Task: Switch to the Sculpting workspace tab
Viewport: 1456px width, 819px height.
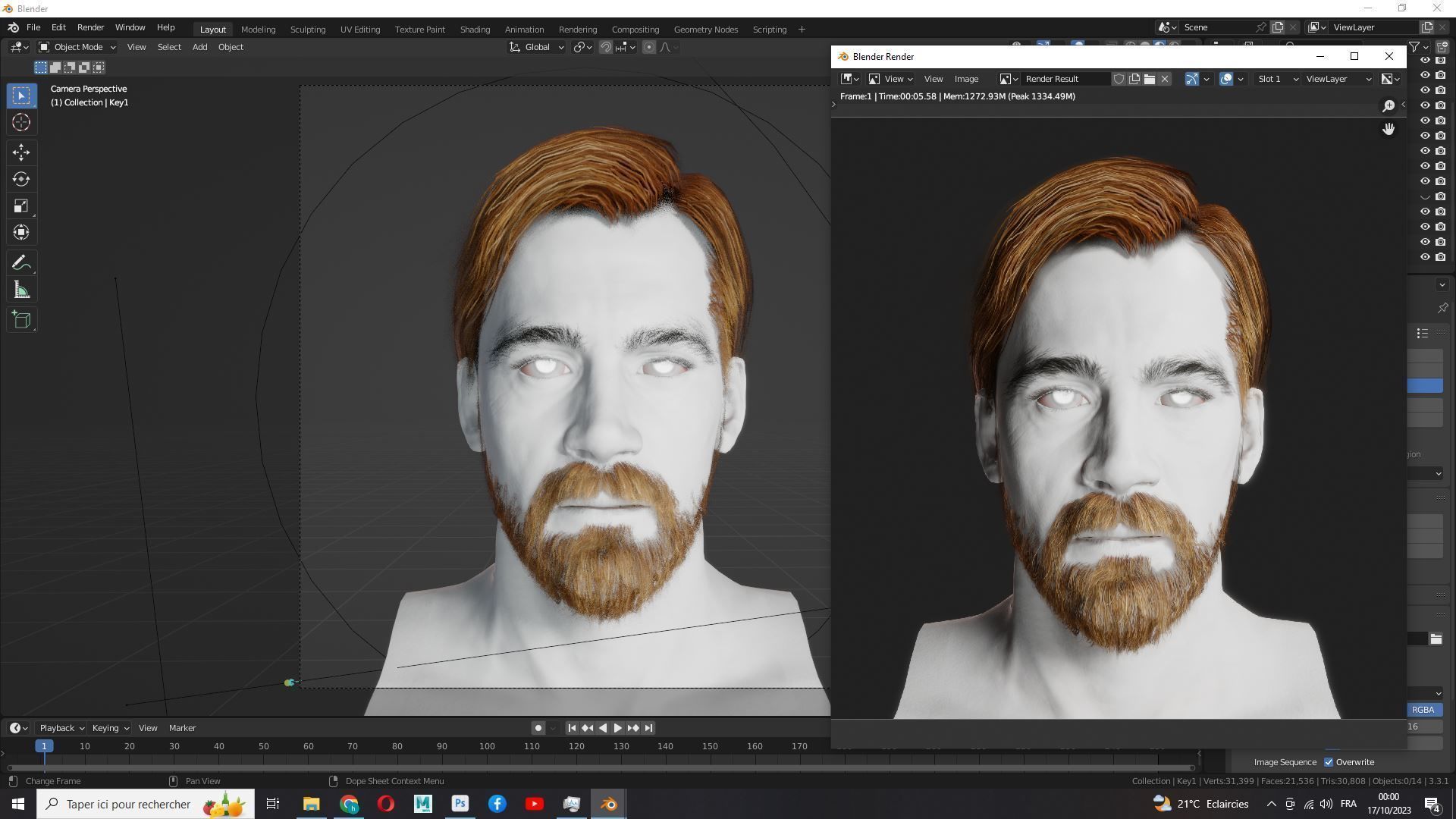Action: (x=307, y=30)
